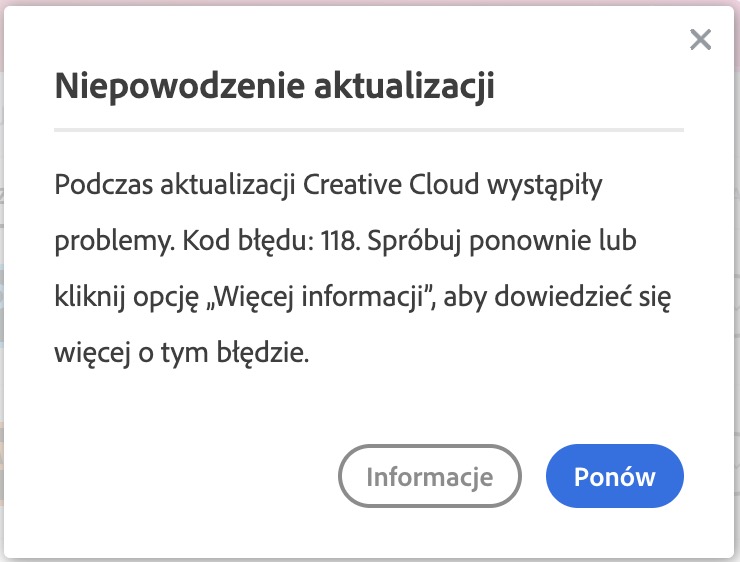740x562 pixels.
Task: Click empty dialog area left of Informacje
Action: click(x=189, y=476)
